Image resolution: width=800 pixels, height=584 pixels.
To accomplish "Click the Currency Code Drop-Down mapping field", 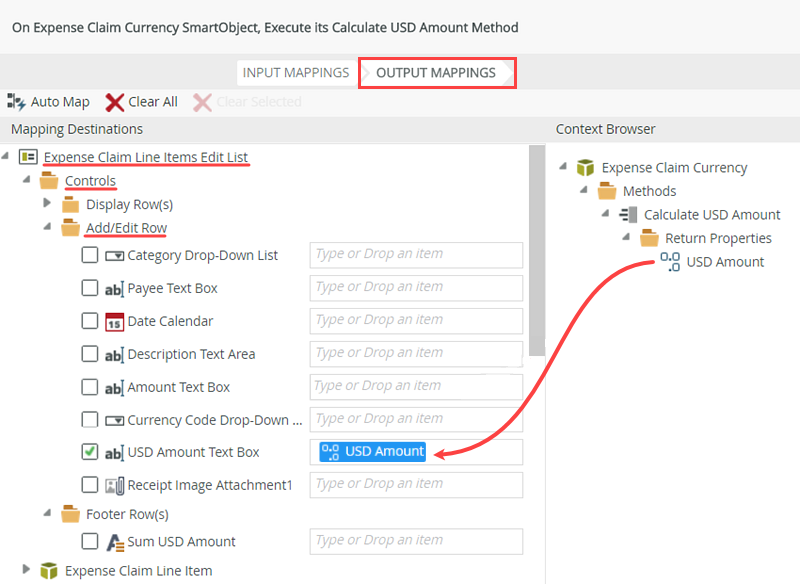I will pos(416,419).
